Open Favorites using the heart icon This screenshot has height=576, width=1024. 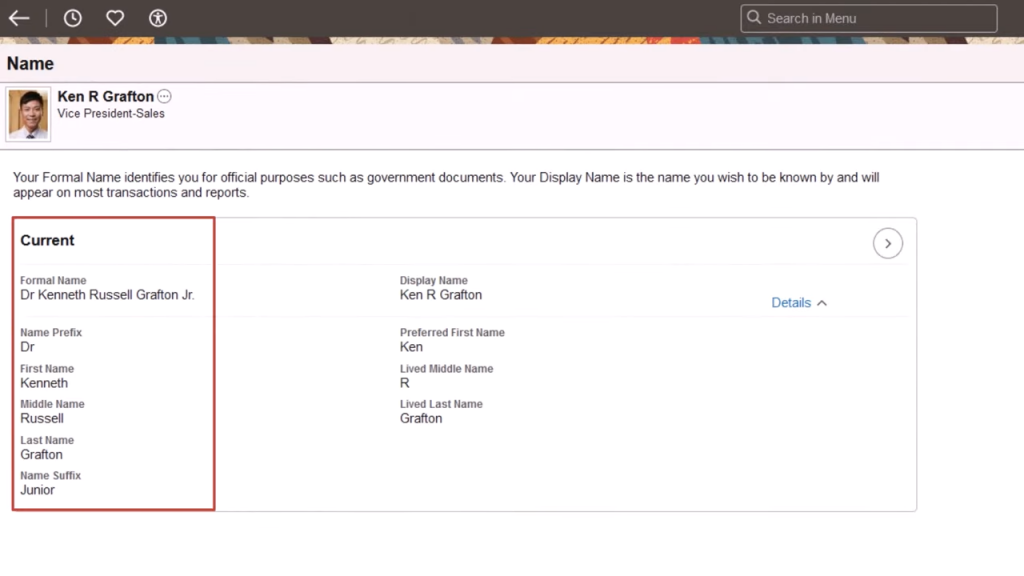click(x=115, y=18)
